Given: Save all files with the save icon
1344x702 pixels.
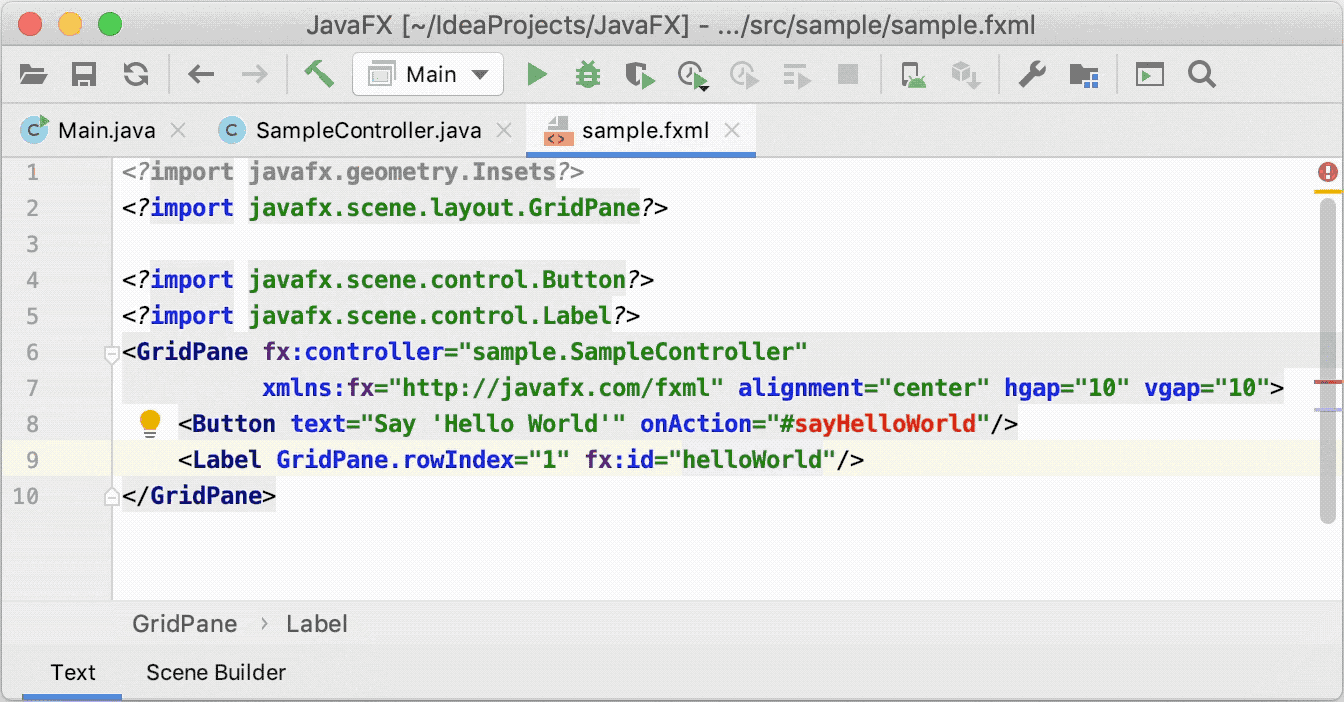Looking at the screenshot, I should coord(84,74).
